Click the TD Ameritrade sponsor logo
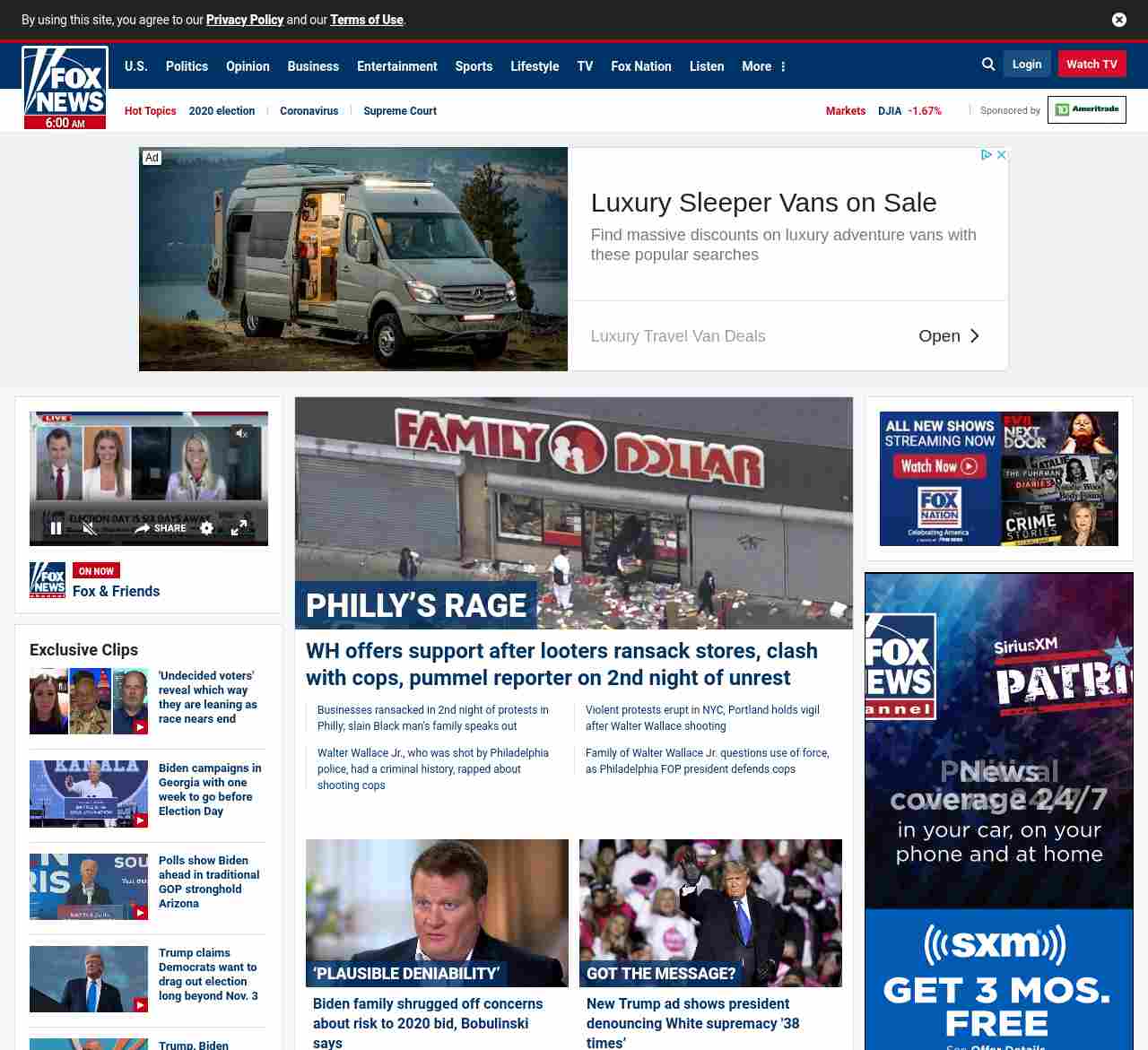 click(1086, 109)
